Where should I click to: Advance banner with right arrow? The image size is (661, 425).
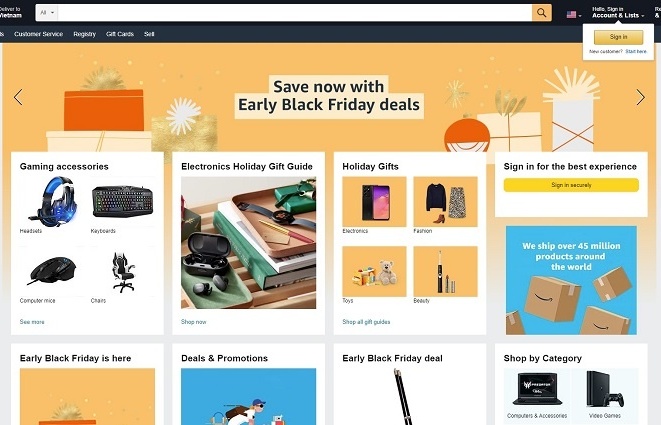pyautogui.click(x=640, y=97)
